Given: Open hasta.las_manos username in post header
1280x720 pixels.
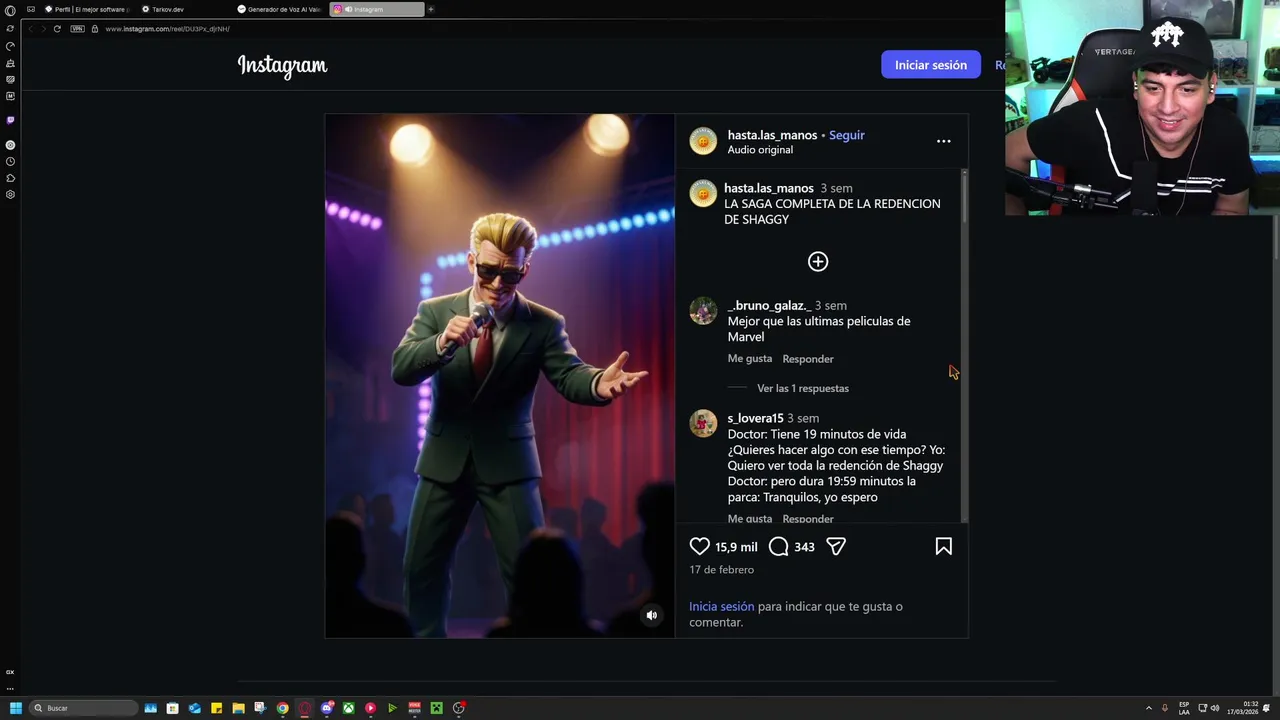Looking at the screenshot, I should click(x=772, y=135).
